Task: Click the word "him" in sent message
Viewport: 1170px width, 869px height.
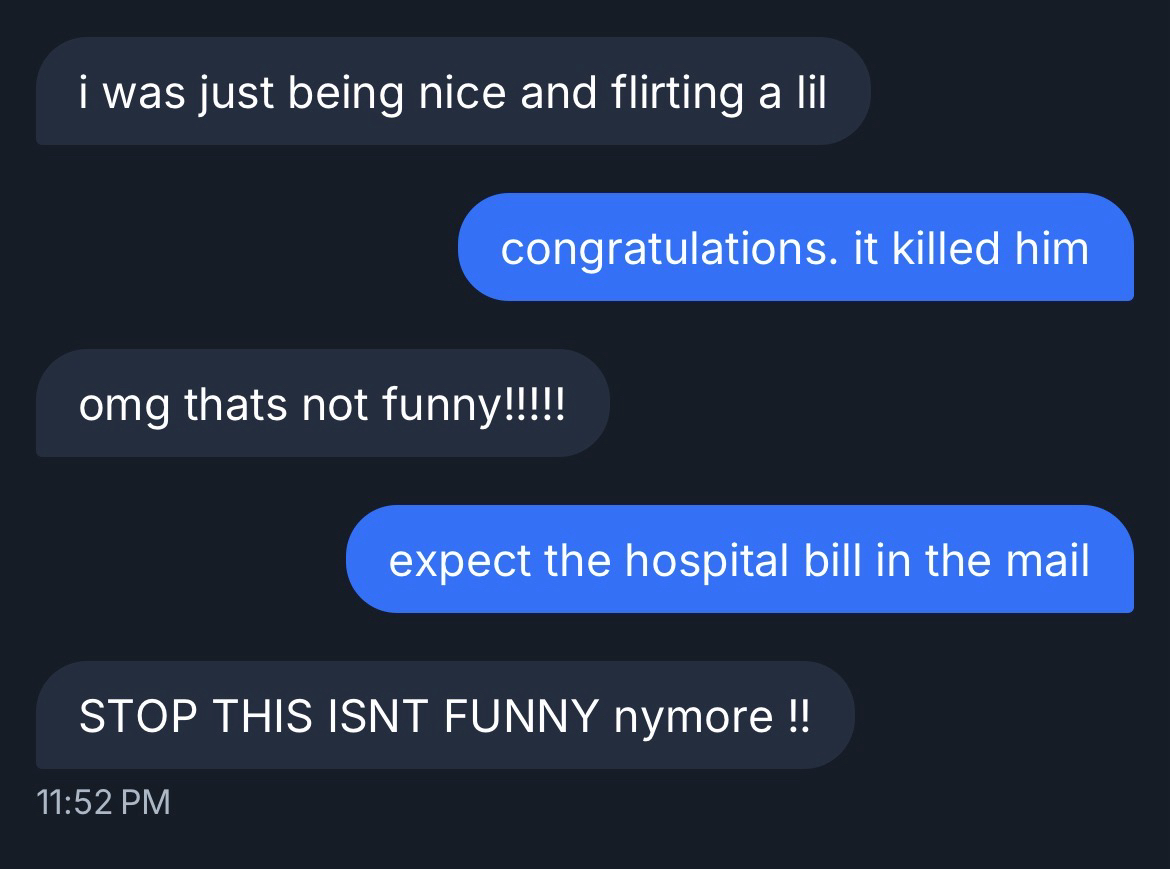Action: pos(1052,248)
